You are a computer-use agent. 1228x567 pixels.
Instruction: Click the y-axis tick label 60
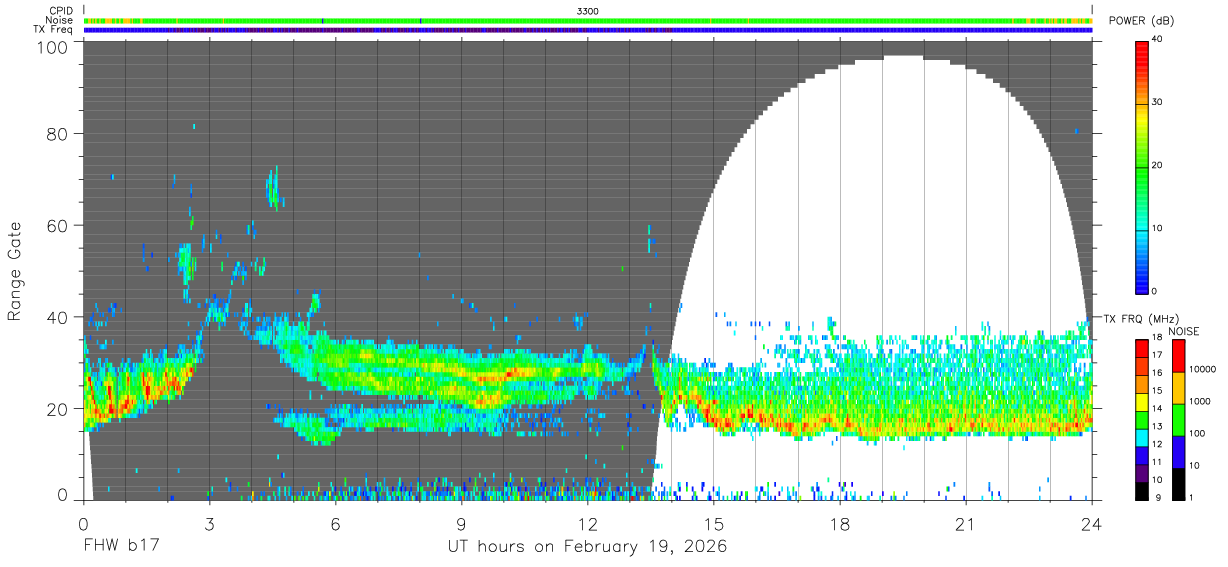coord(58,225)
